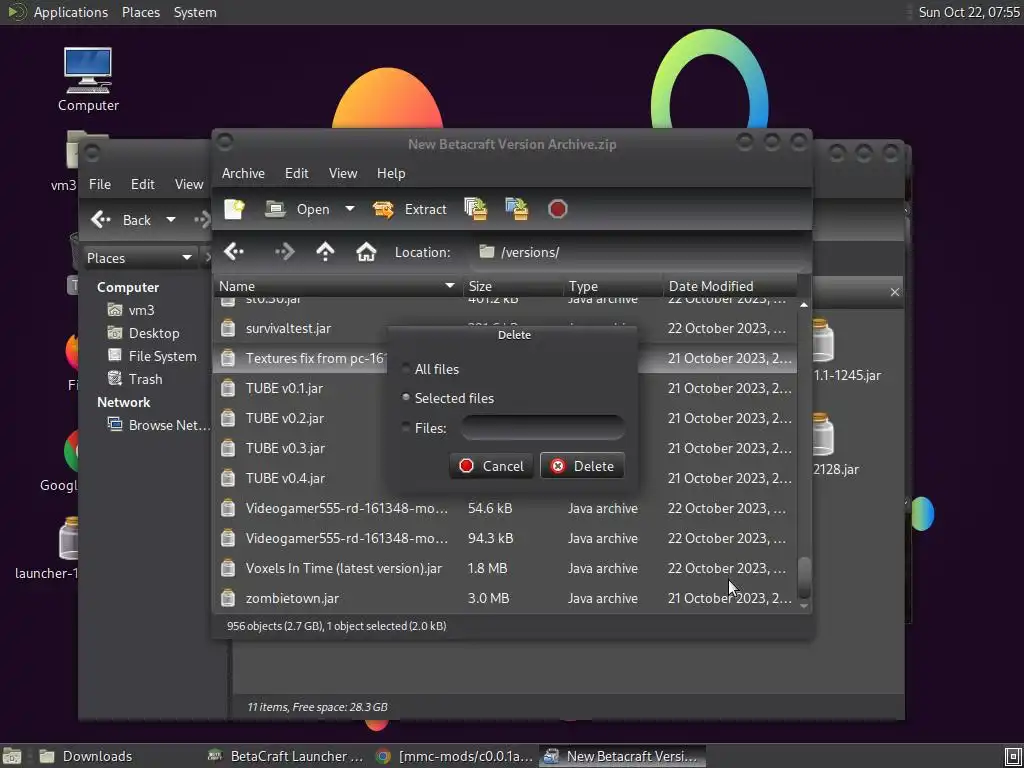Open the Computer desktop icon

tap(88, 78)
